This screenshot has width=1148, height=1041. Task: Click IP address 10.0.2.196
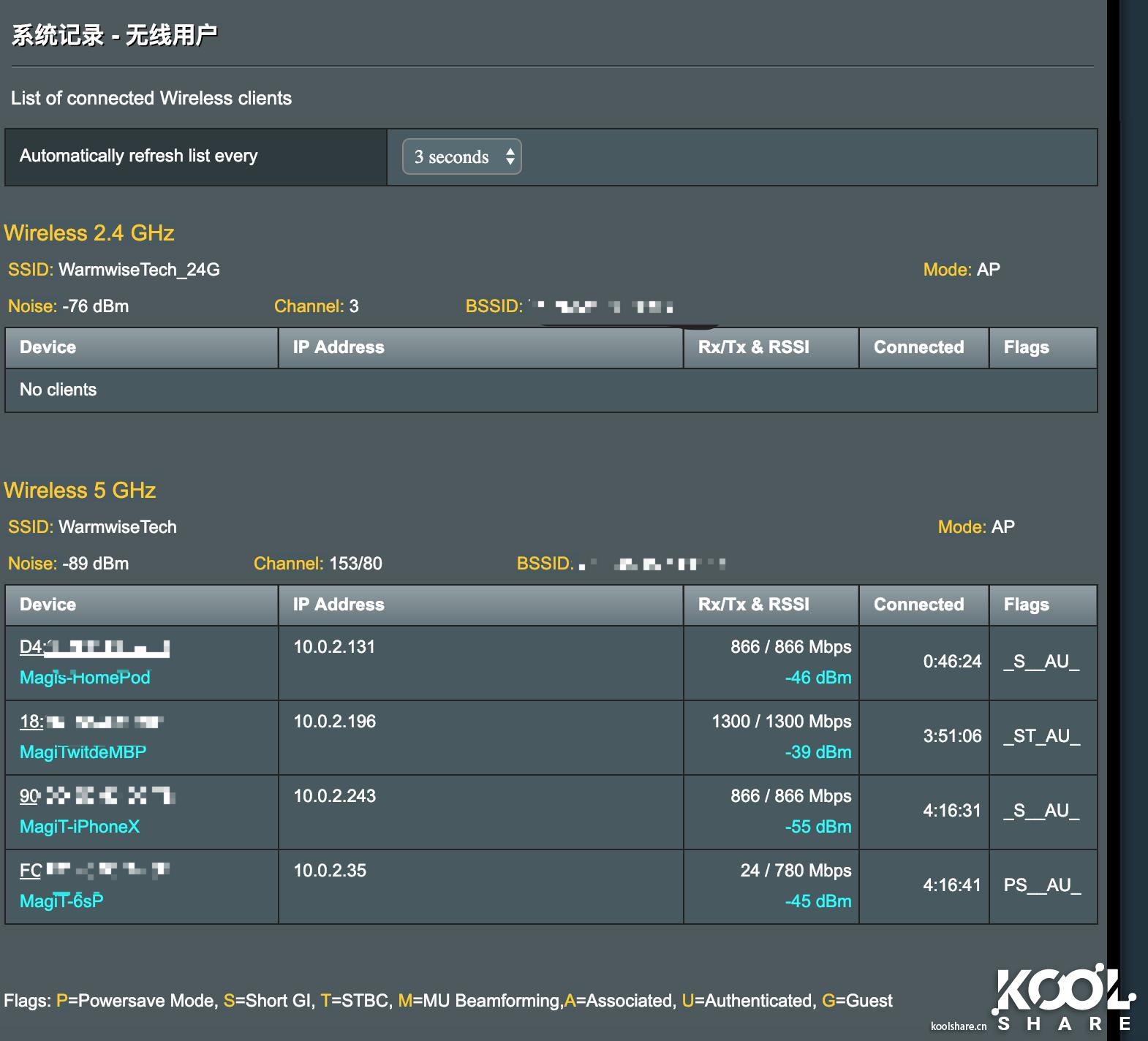pos(334,722)
